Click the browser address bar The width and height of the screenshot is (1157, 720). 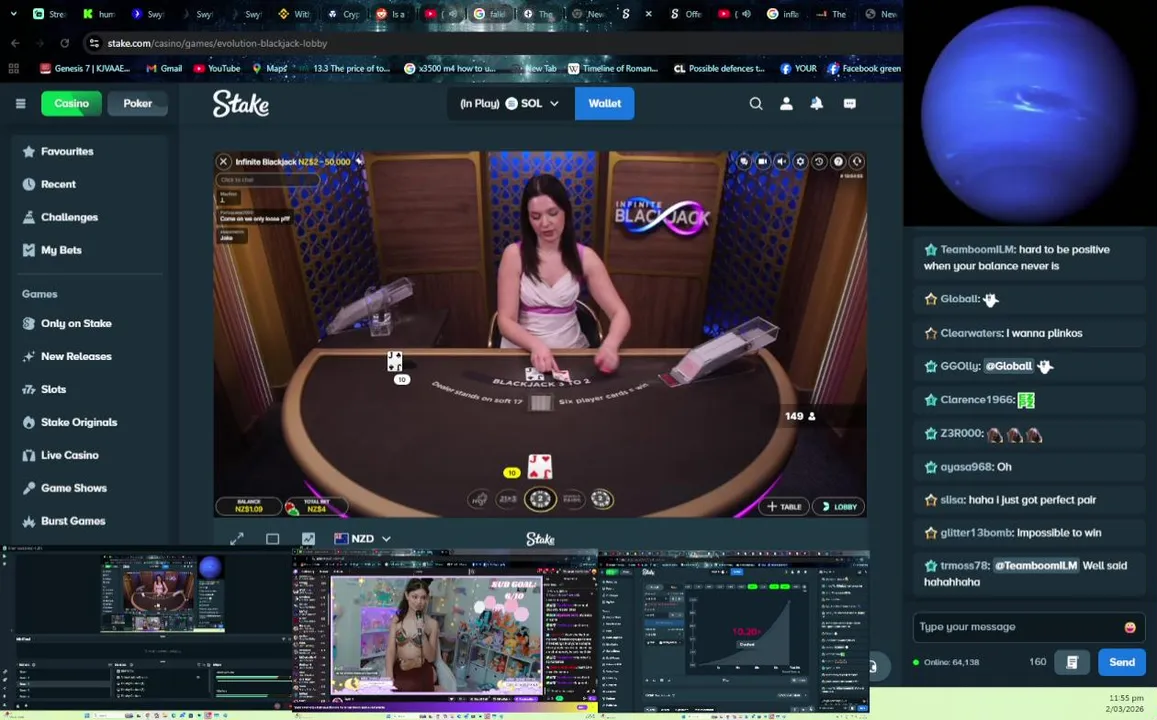tap(491, 44)
